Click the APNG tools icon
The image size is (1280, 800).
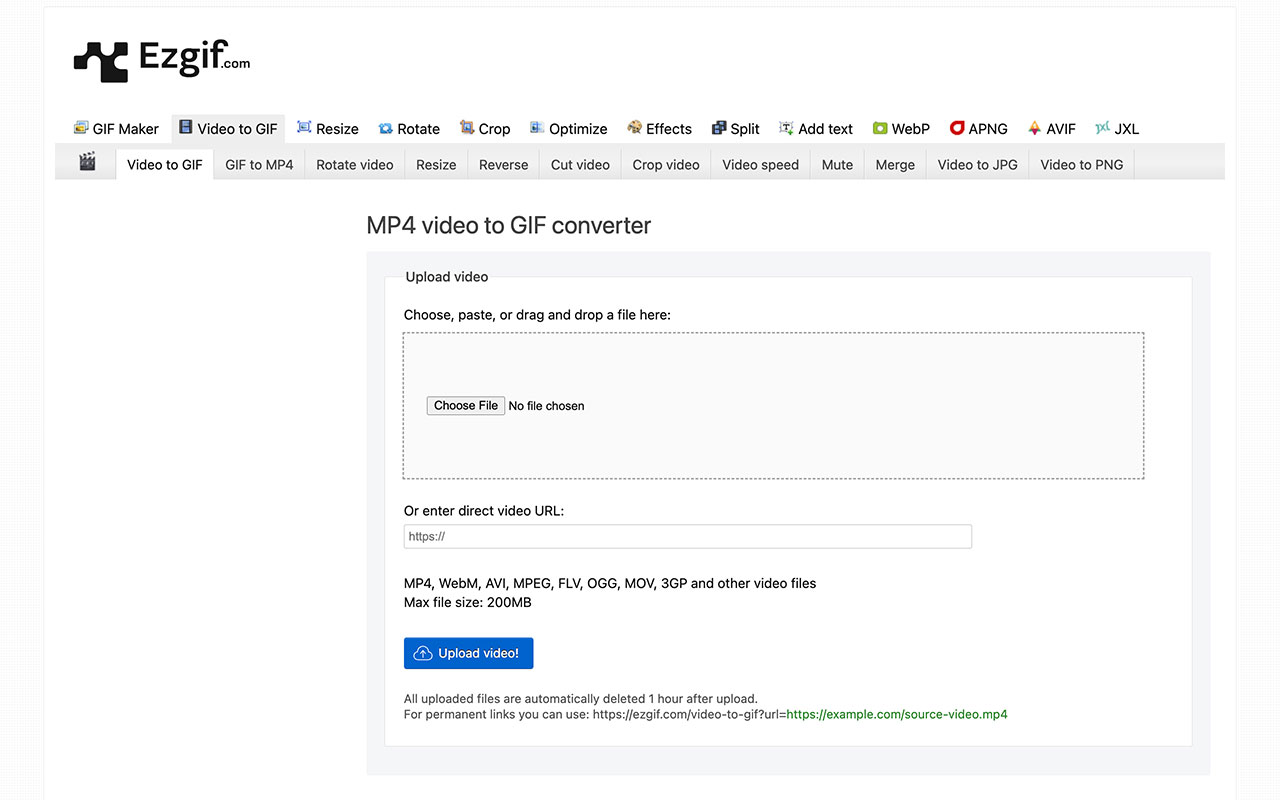pos(957,128)
